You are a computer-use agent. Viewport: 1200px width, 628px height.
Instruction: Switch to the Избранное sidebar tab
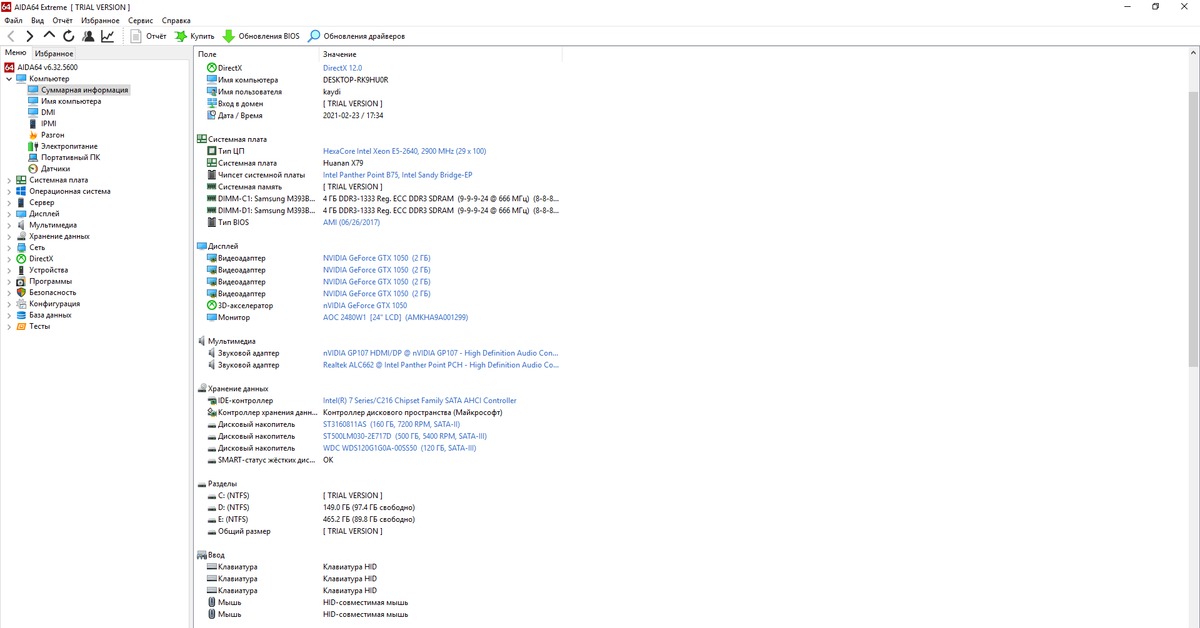tap(53, 53)
